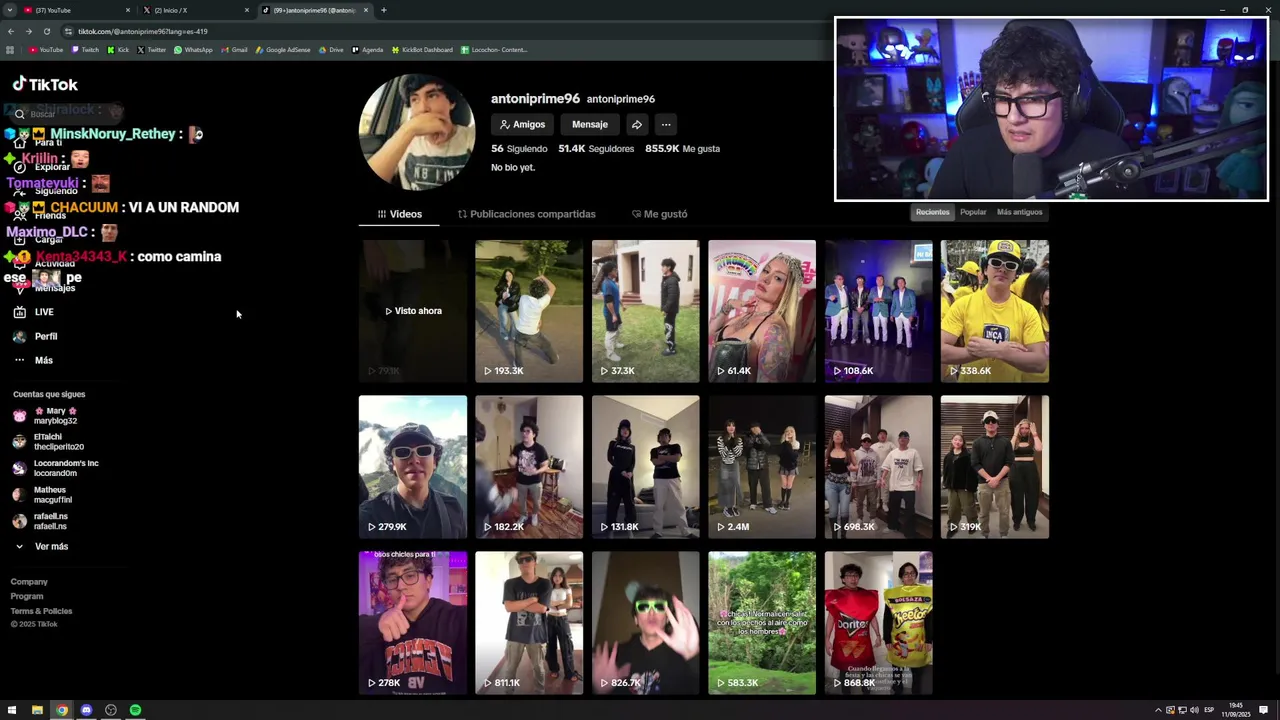Show hidden system tray icons
Viewport: 1280px width, 720px height.
pos(1159,710)
